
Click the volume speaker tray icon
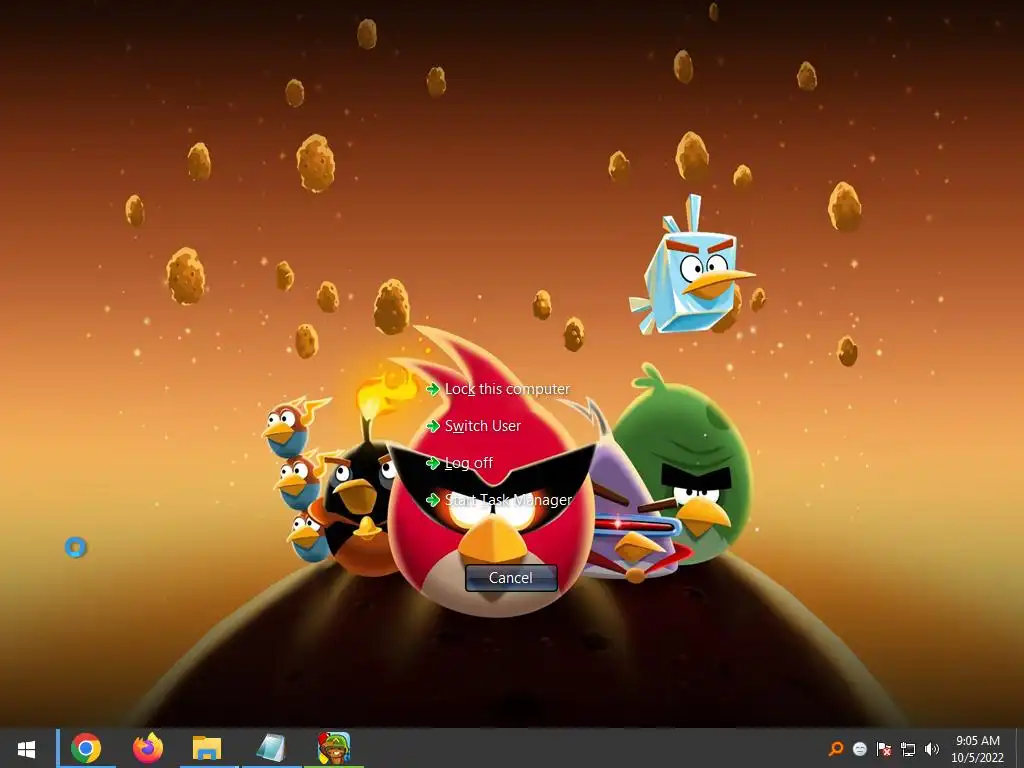pos(932,748)
